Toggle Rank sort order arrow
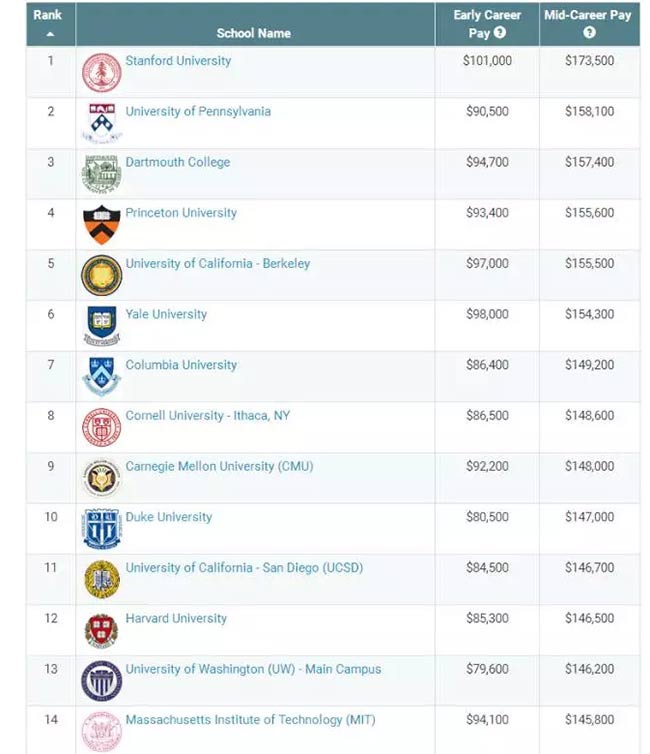650x754 pixels. (50, 34)
